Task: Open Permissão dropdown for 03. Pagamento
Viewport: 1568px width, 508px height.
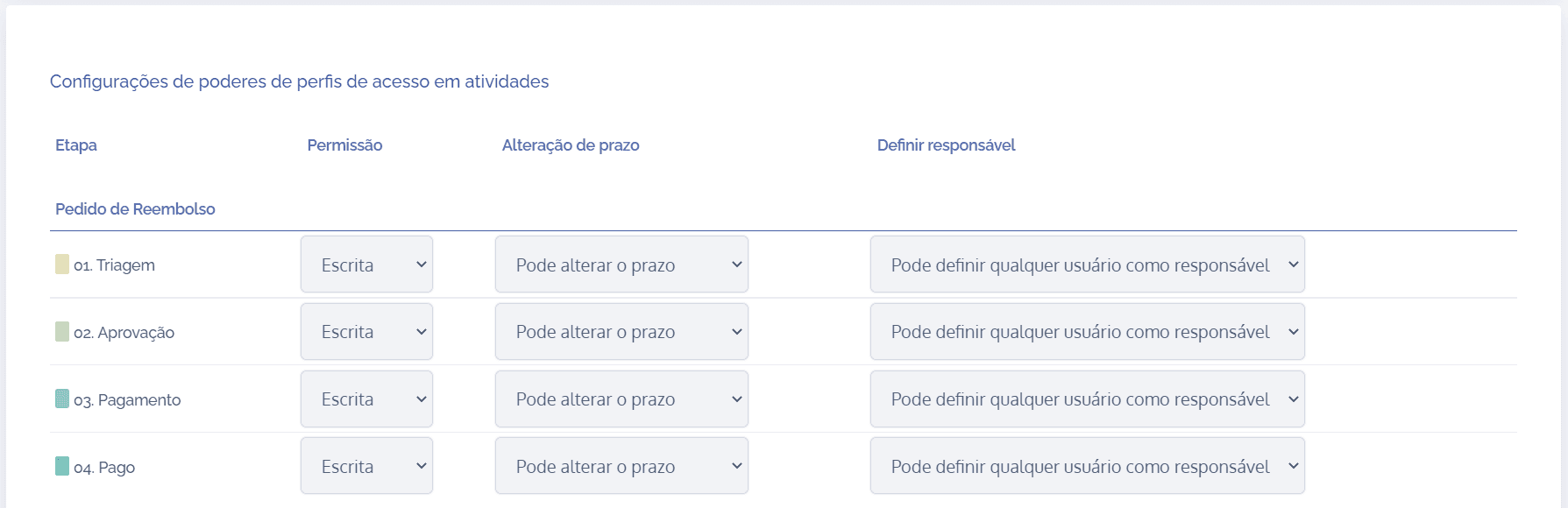Action: (366, 399)
